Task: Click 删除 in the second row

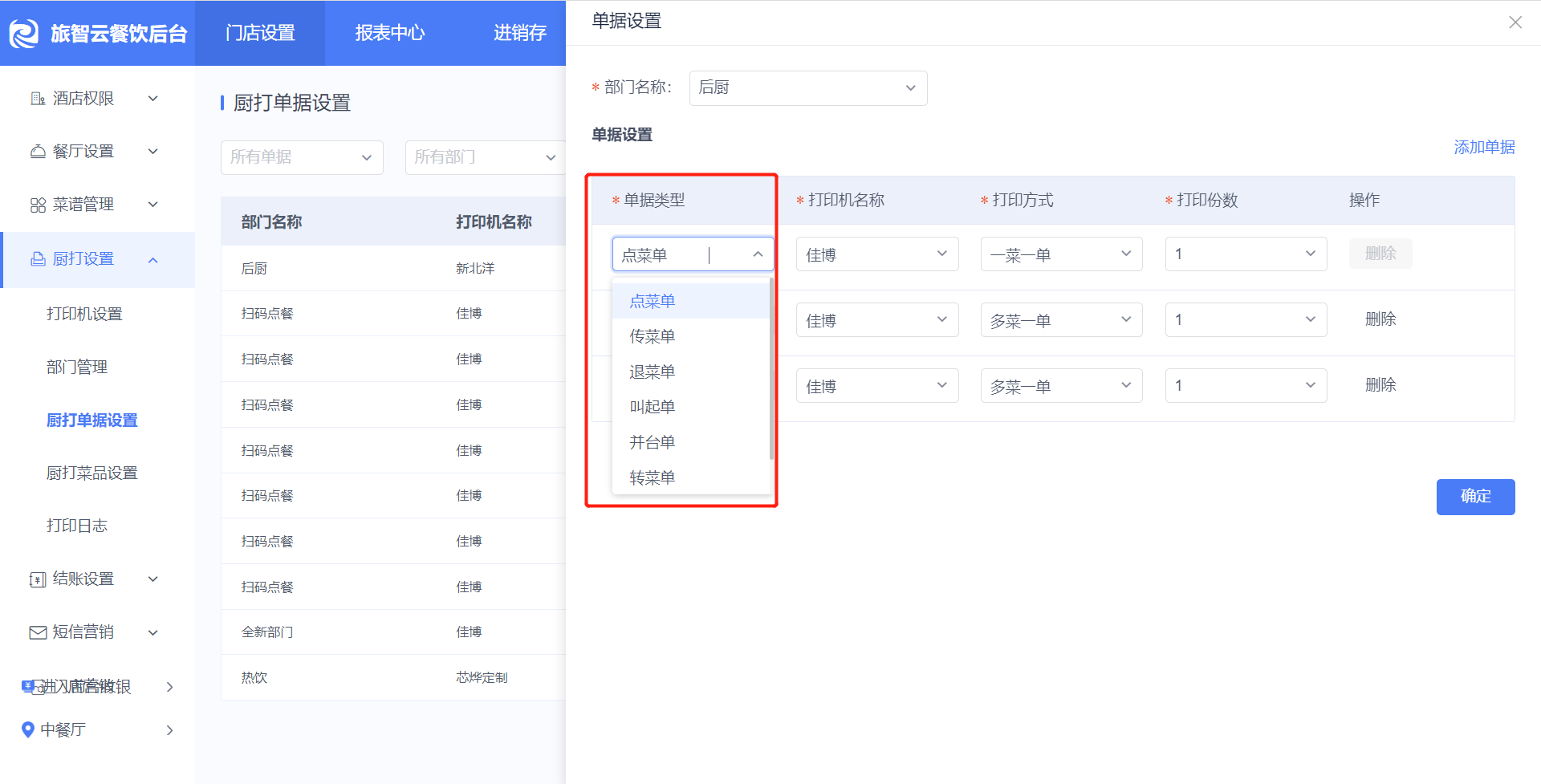Action: 1380,319
